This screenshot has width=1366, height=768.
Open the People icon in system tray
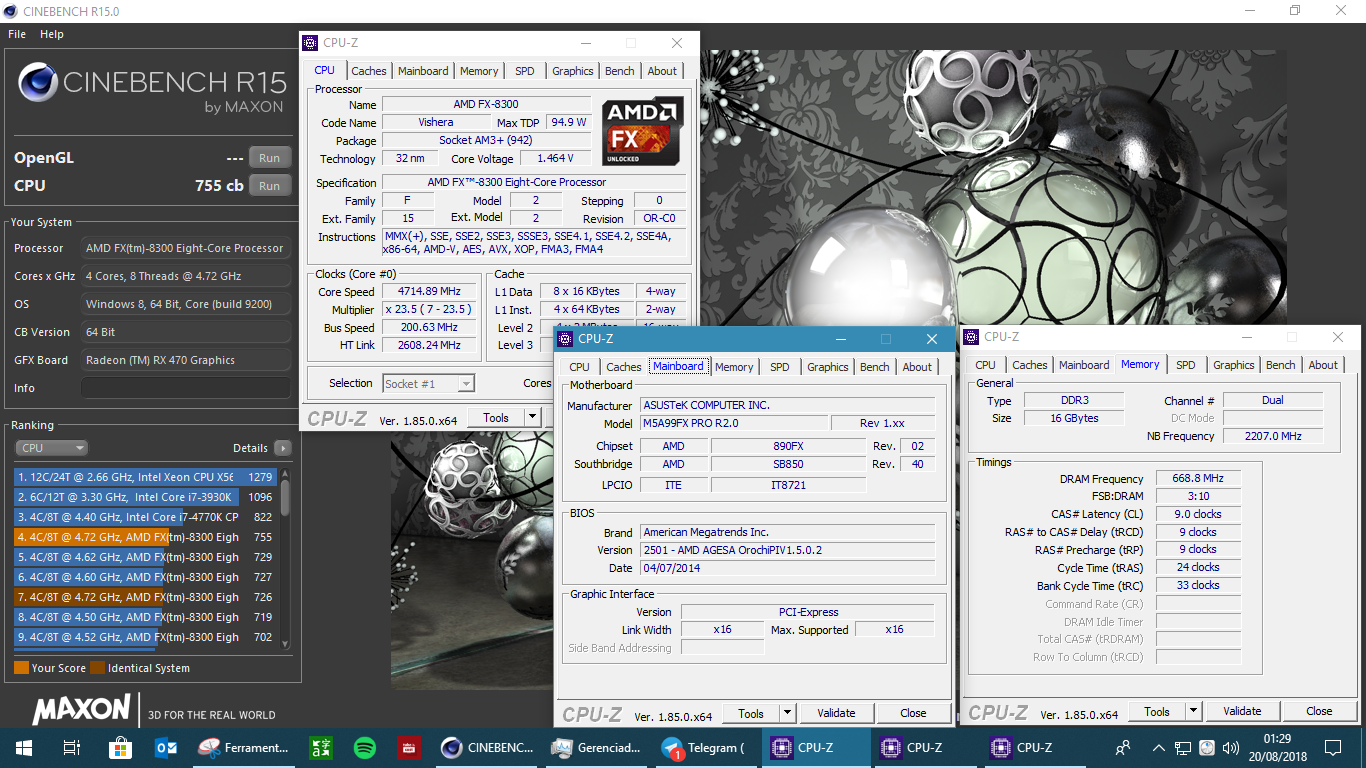tap(1123, 747)
